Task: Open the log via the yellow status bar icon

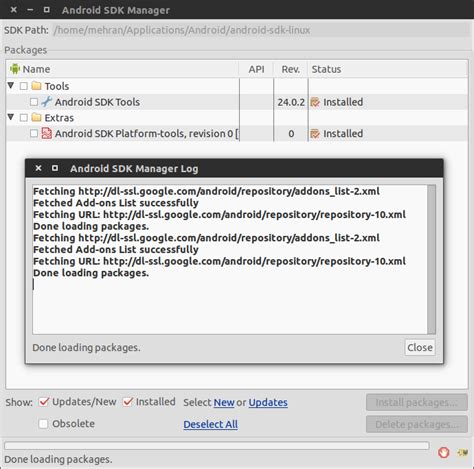Action: tap(463, 453)
